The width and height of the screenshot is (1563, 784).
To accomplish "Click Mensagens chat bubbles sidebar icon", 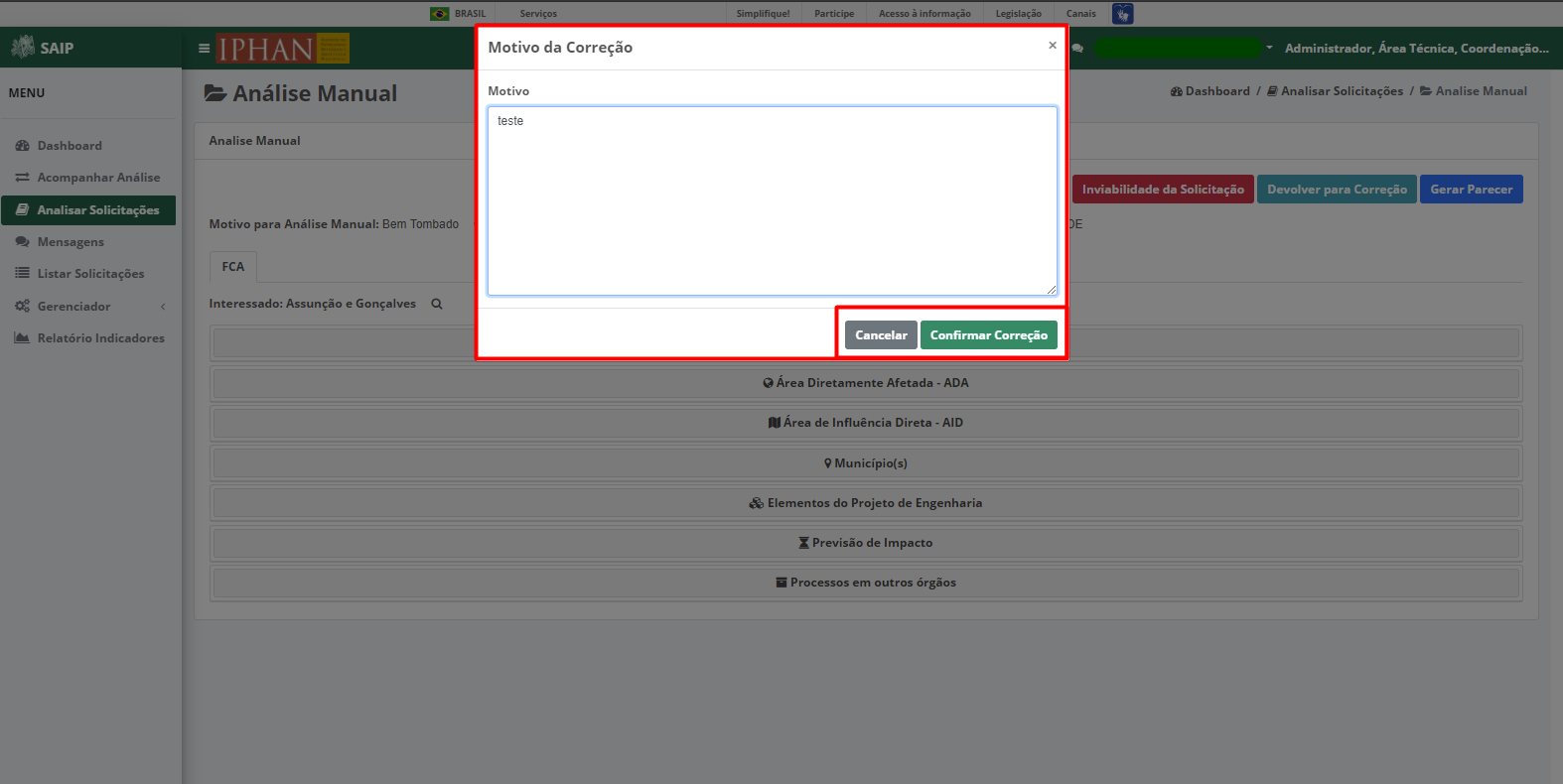I will pyautogui.click(x=22, y=242).
